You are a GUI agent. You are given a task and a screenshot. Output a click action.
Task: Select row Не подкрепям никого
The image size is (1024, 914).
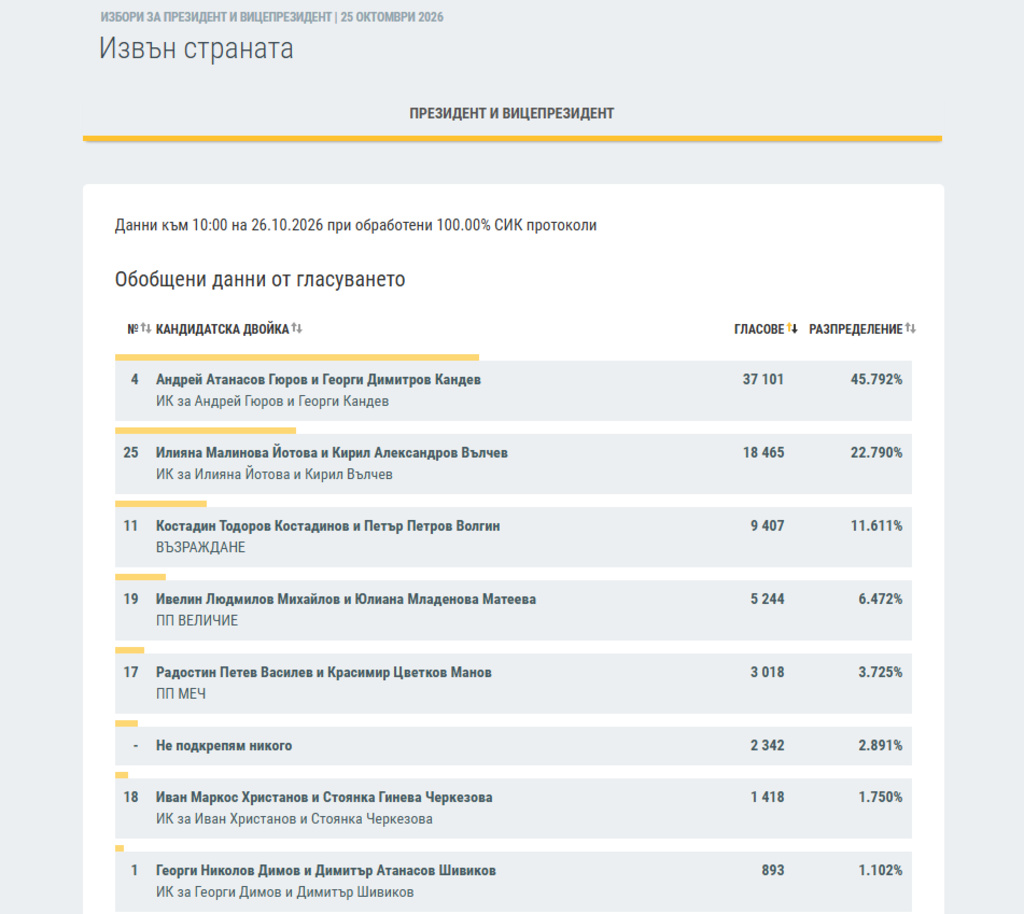513,746
